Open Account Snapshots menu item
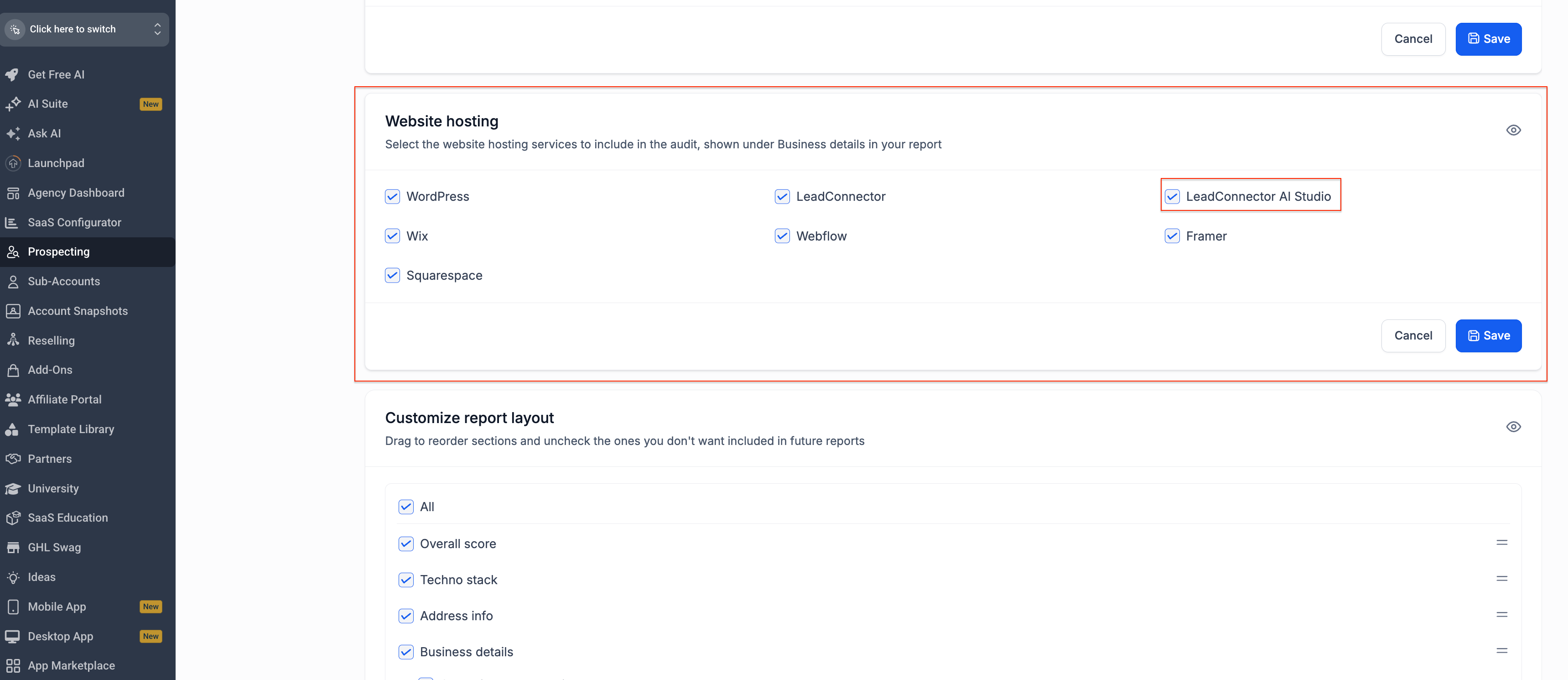This screenshot has height=680, width=1568. (x=88, y=311)
